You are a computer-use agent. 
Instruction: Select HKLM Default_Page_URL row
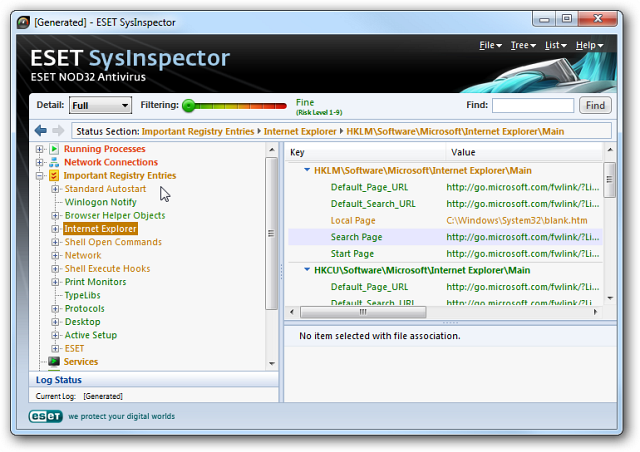coord(445,187)
